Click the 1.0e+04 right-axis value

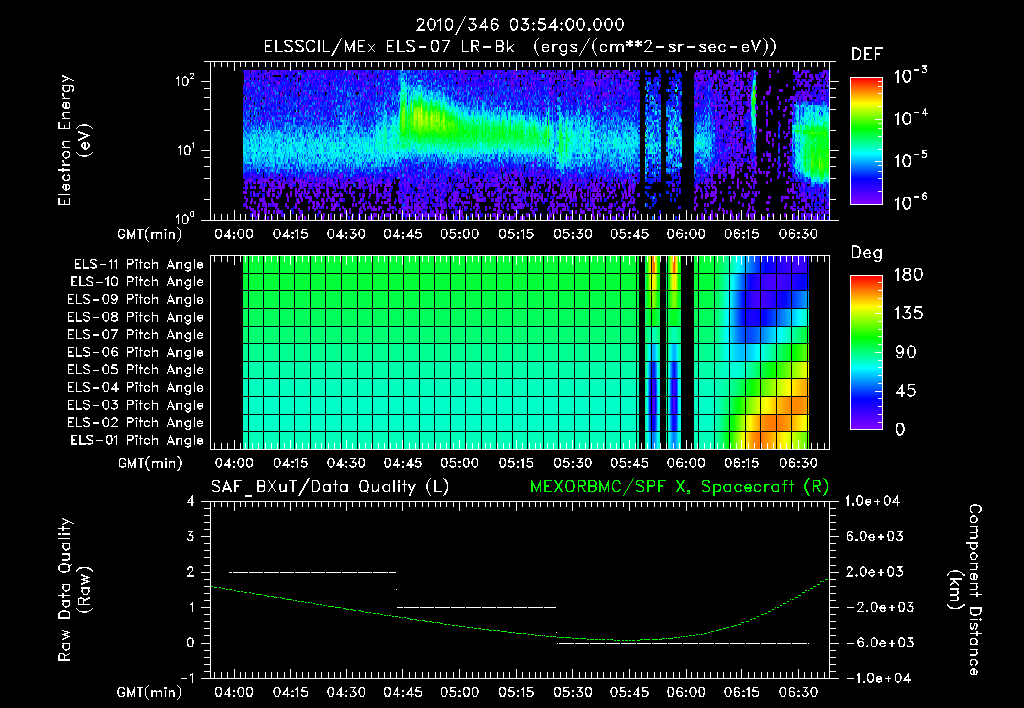click(x=872, y=502)
